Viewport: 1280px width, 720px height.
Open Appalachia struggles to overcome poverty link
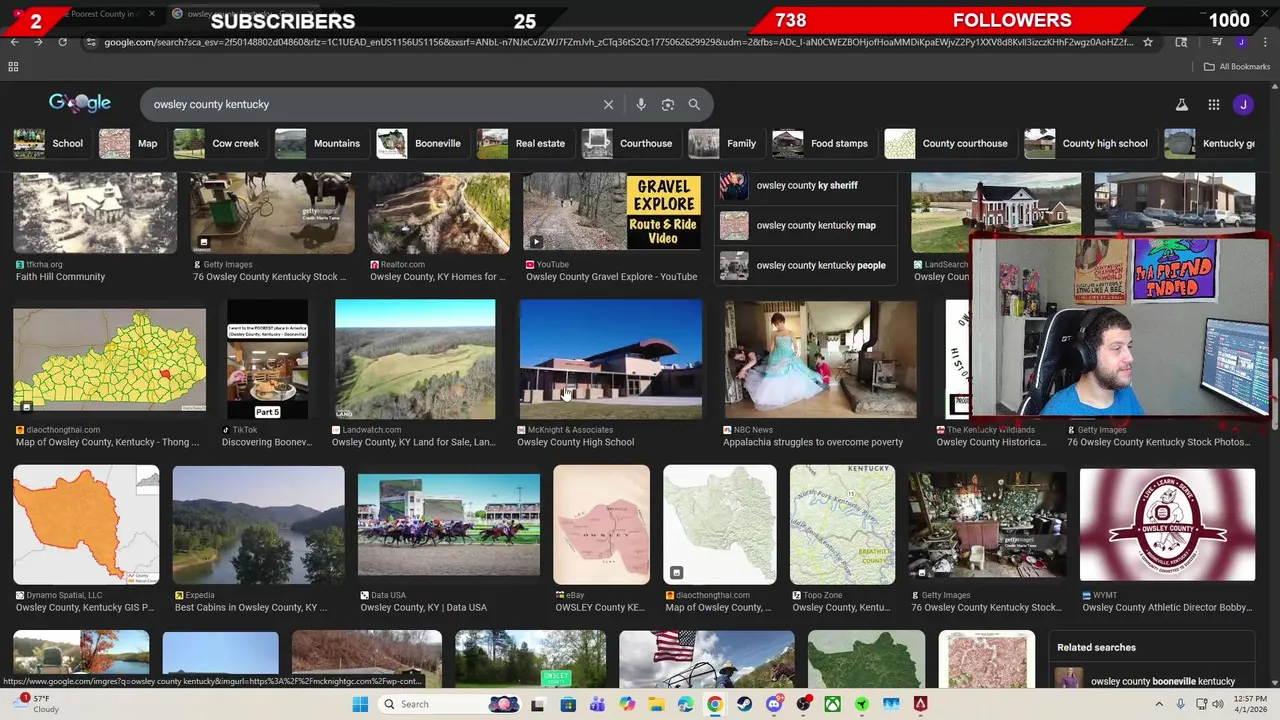pos(812,442)
